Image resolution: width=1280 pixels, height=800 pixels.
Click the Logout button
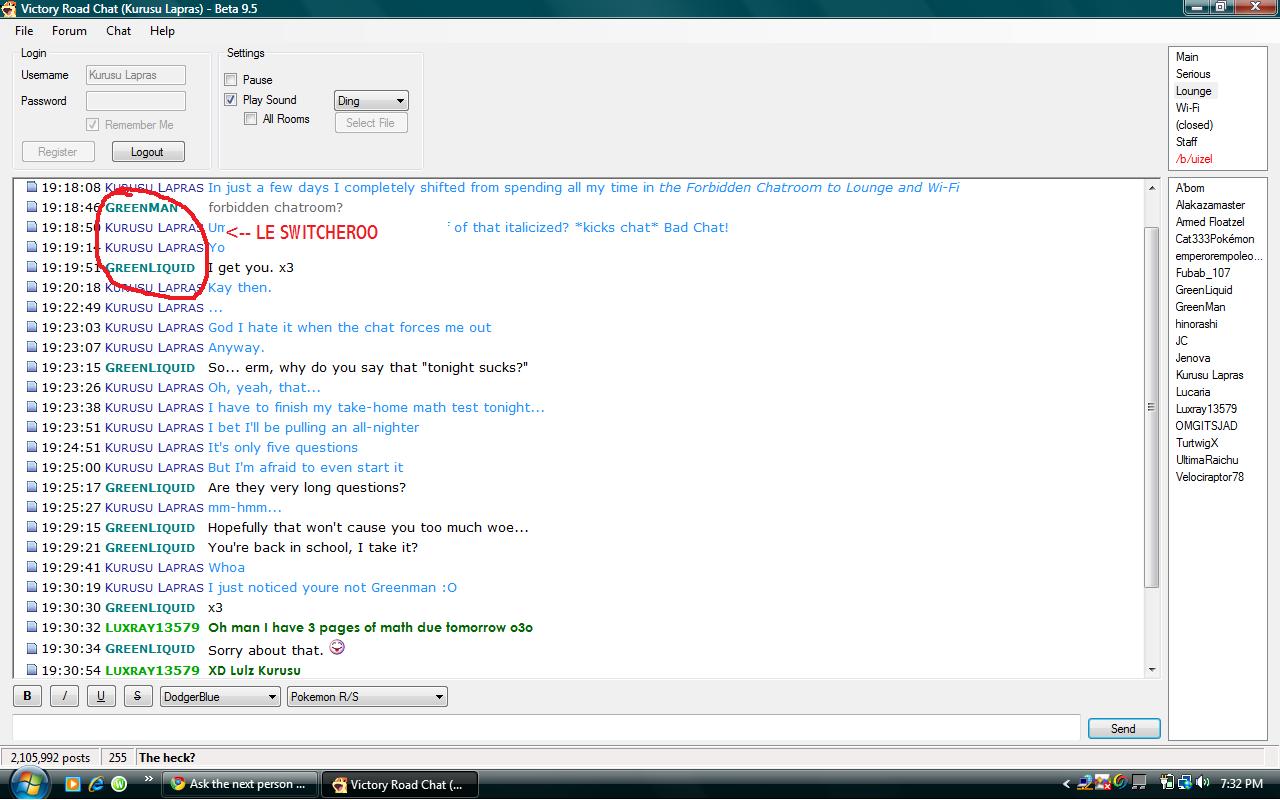pyautogui.click(x=147, y=152)
